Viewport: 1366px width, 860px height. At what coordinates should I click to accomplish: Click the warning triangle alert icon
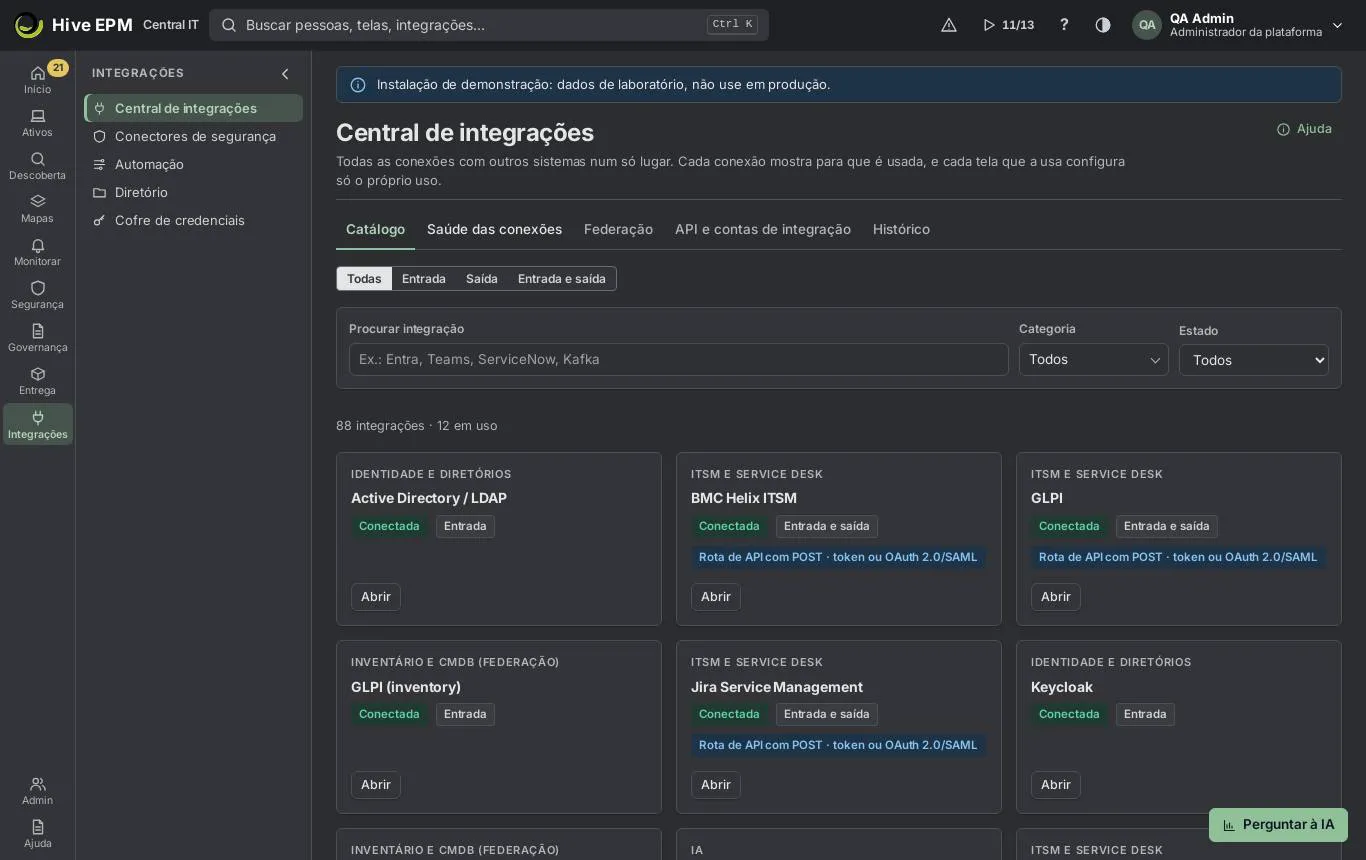coord(949,25)
